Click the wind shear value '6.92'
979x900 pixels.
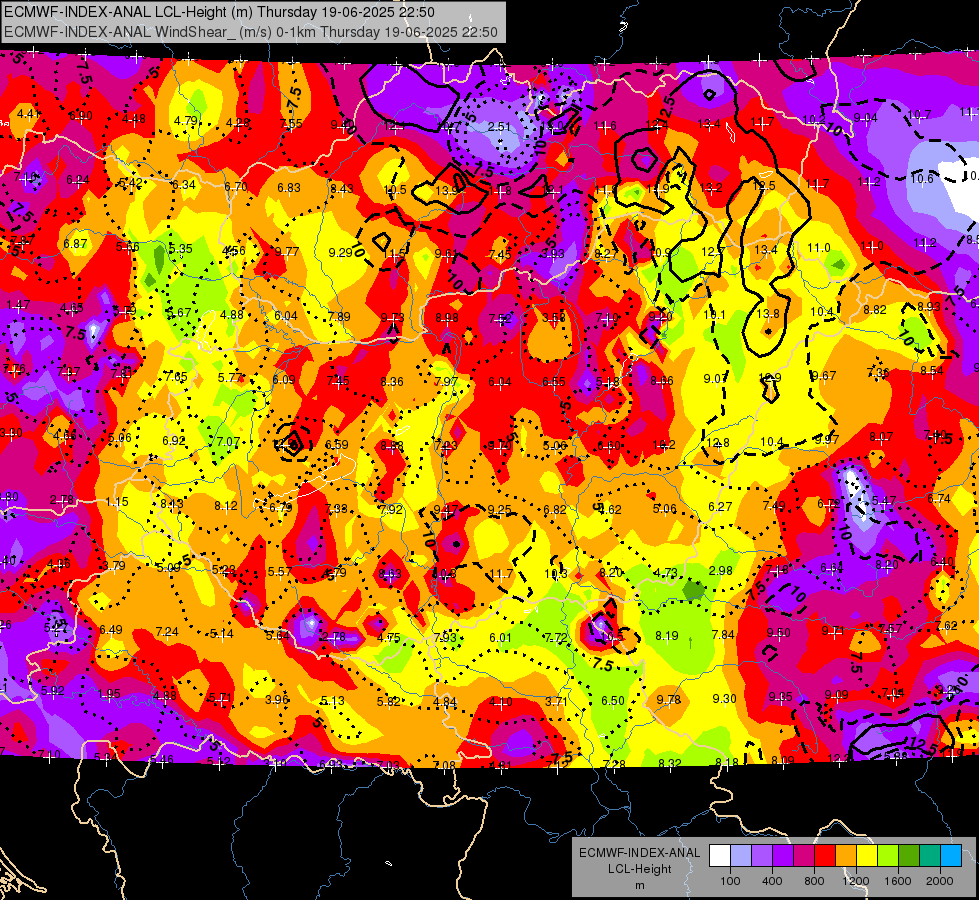pos(174,440)
